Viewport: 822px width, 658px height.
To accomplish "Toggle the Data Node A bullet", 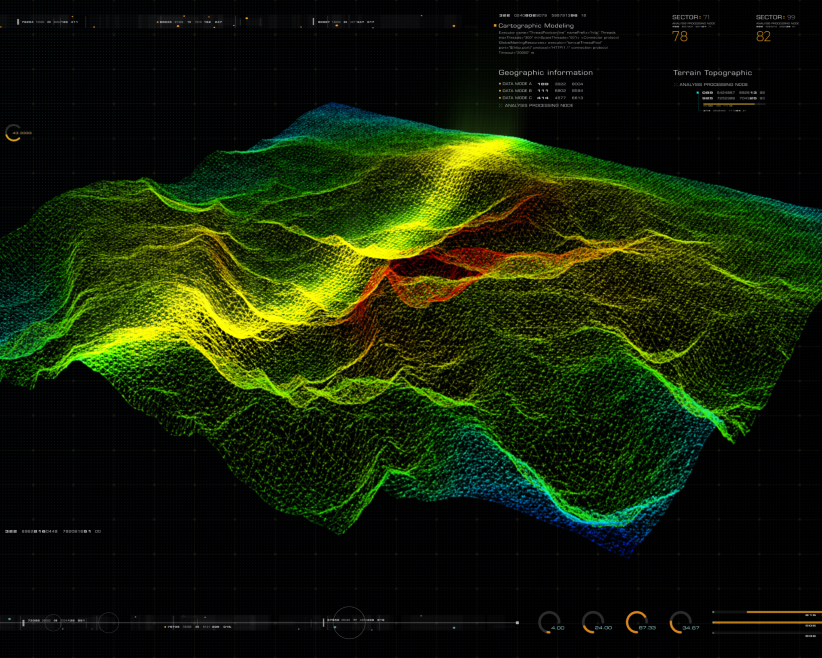I will (500, 84).
